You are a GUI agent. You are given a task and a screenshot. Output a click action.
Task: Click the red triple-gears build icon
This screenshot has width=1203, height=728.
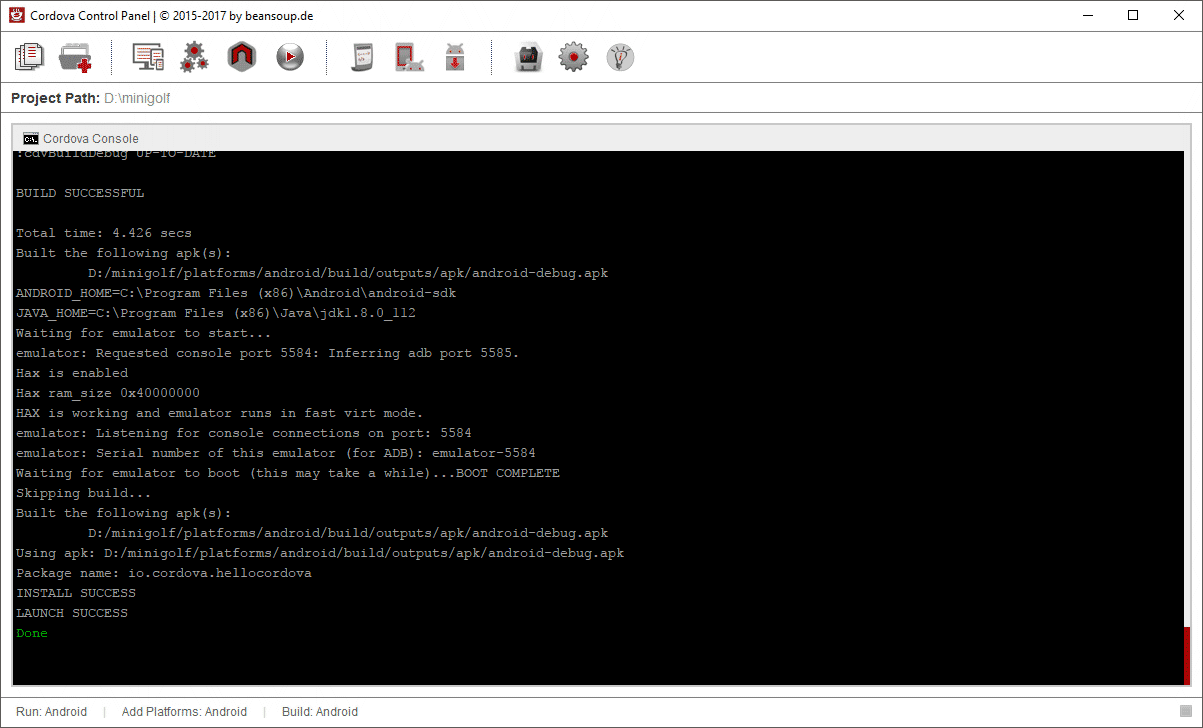point(194,57)
